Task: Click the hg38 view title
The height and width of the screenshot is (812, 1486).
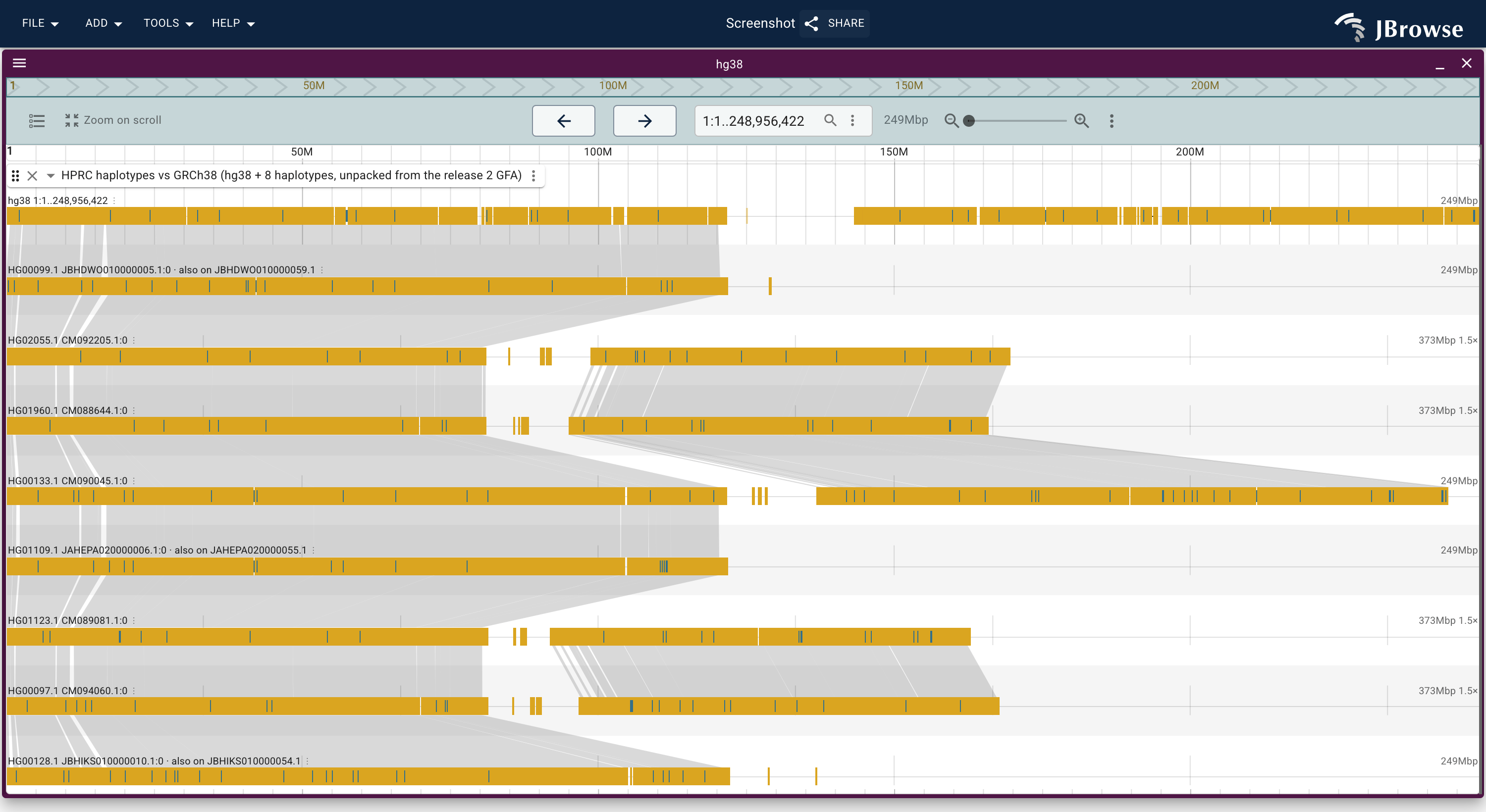Action: tap(729, 64)
